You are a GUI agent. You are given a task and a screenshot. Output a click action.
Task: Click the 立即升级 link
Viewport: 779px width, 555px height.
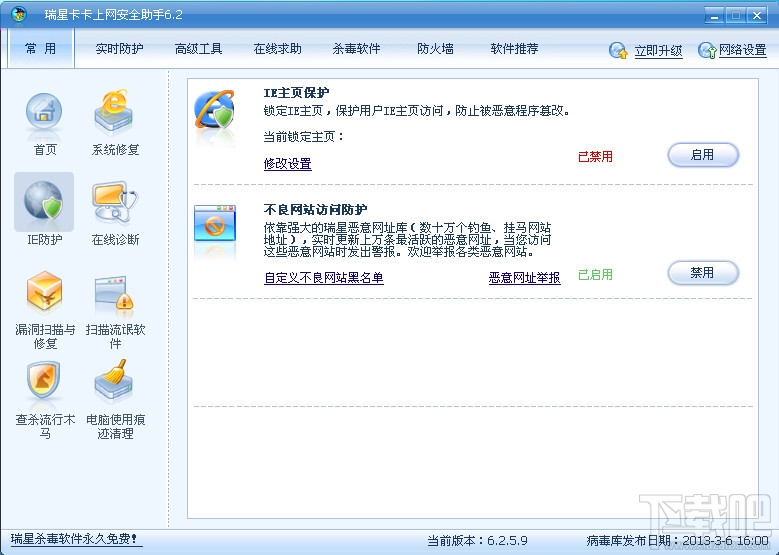click(x=658, y=51)
